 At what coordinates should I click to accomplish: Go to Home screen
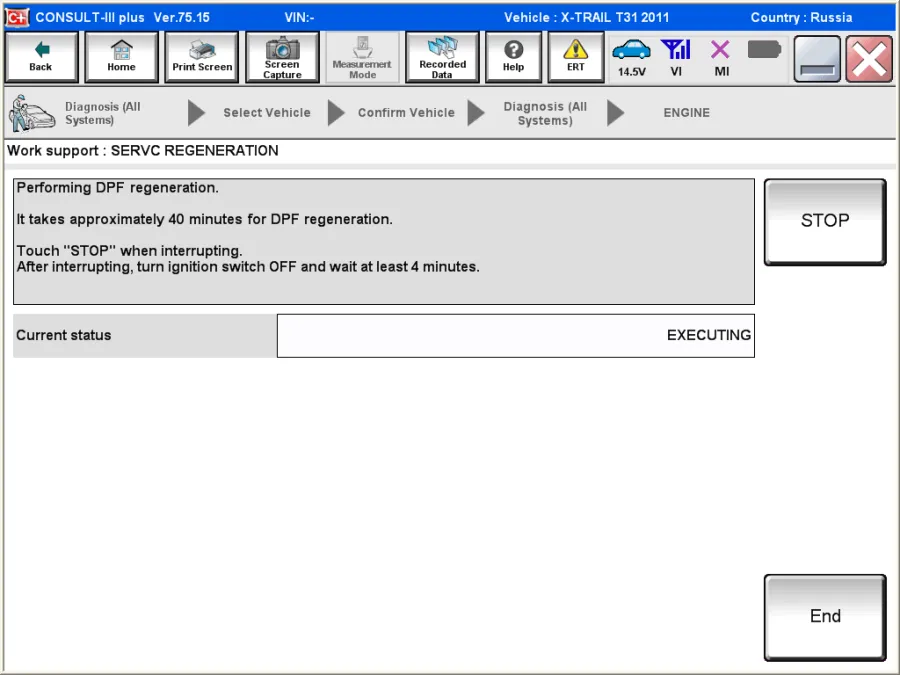121,57
